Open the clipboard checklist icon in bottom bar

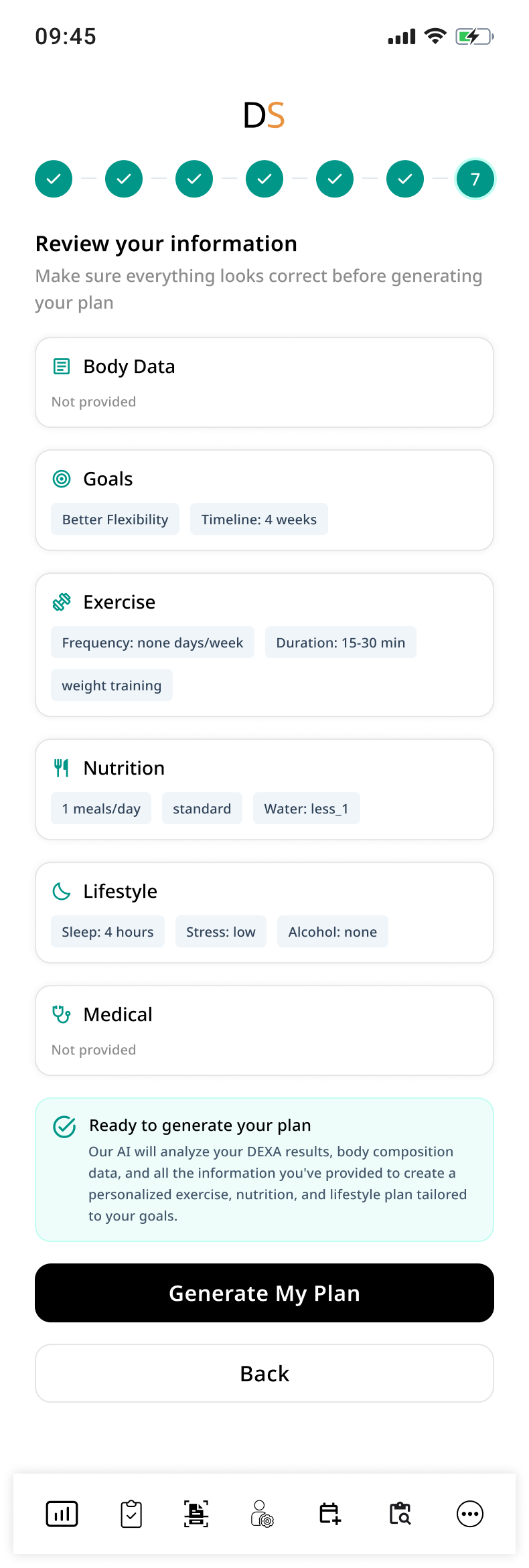[x=131, y=1514]
